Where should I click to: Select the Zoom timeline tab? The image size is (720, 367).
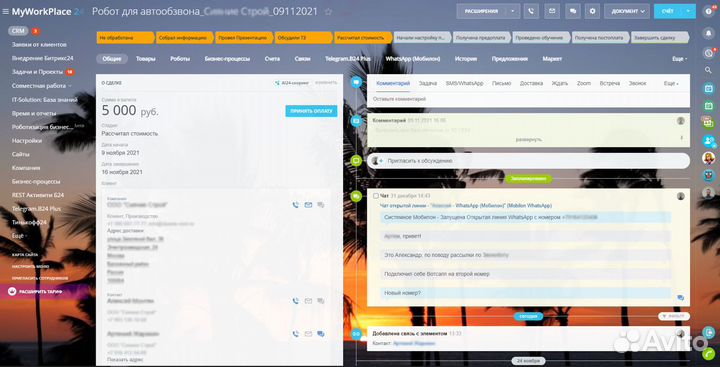tap(584, 84)
